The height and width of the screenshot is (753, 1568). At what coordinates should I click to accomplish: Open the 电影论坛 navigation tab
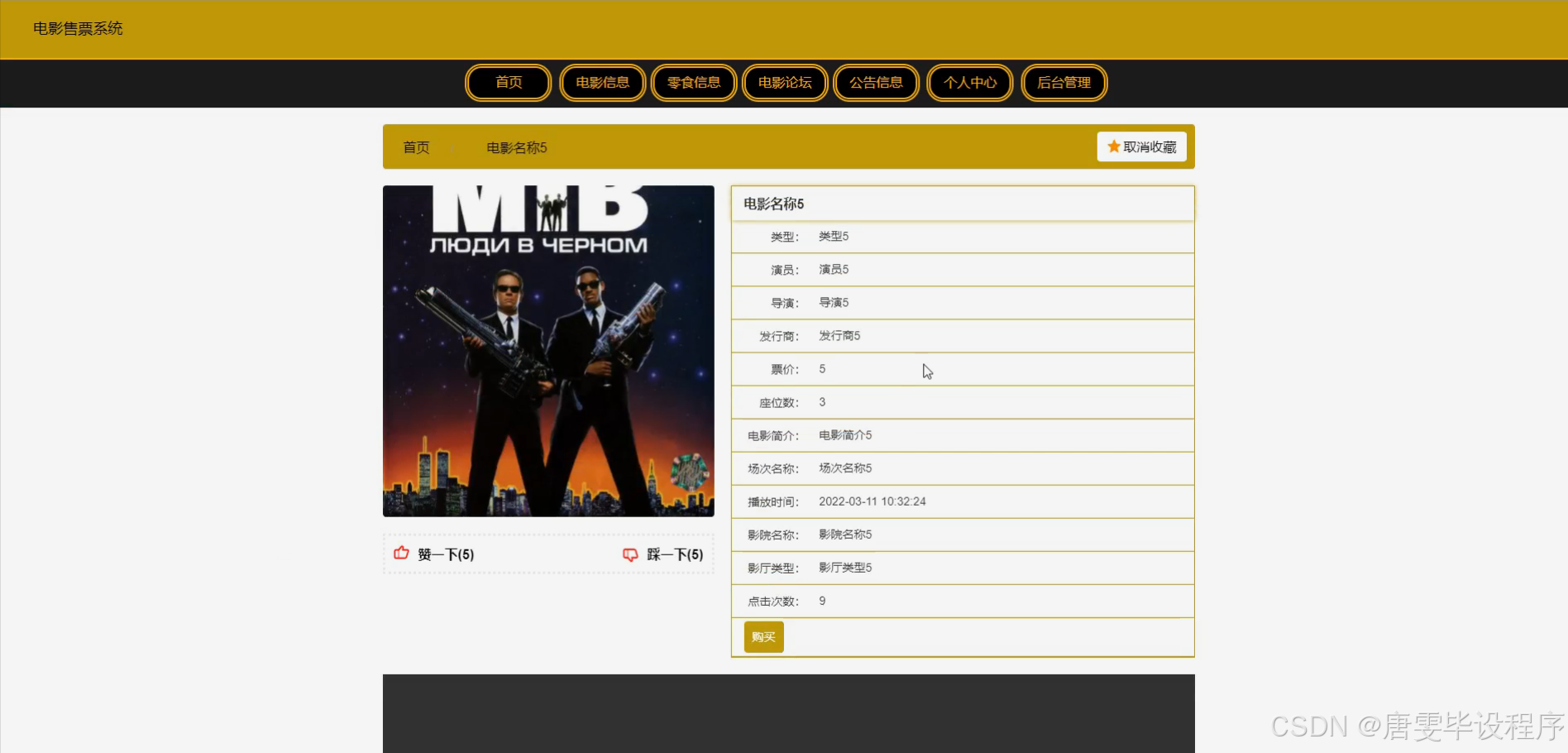785,83
